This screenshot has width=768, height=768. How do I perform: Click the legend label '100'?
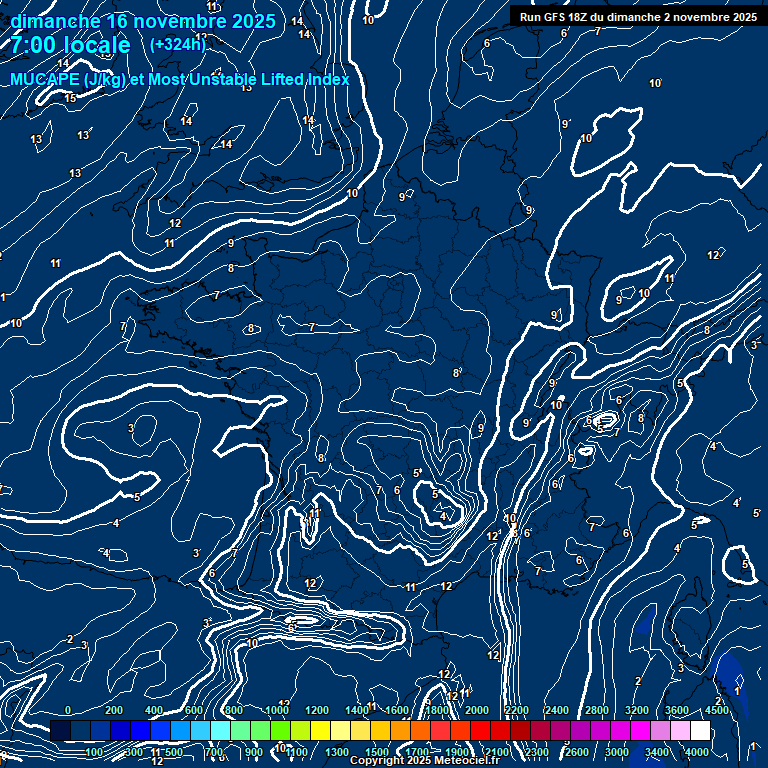(94, 752)
